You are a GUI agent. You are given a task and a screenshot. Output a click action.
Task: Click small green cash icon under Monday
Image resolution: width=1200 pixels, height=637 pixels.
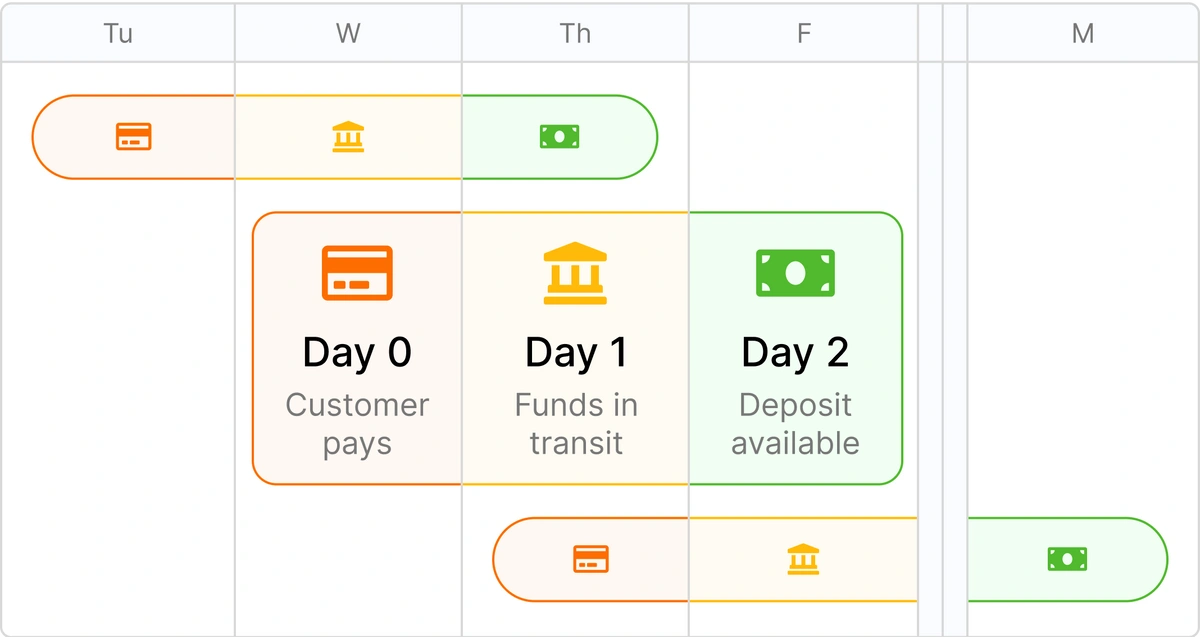pos(1067,559)
